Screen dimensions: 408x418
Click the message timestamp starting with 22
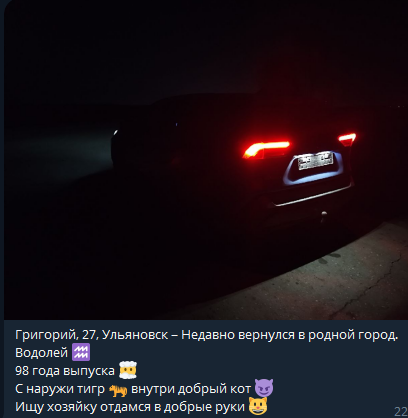(401, 411)
